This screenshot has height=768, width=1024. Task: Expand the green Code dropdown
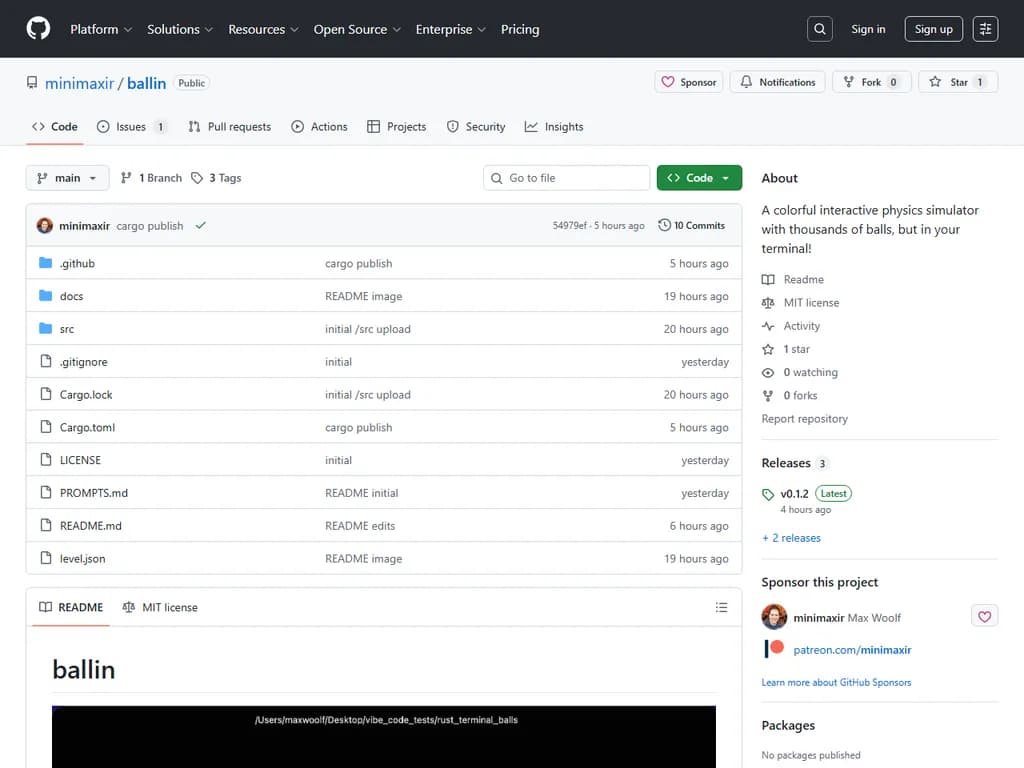[699, 178]
